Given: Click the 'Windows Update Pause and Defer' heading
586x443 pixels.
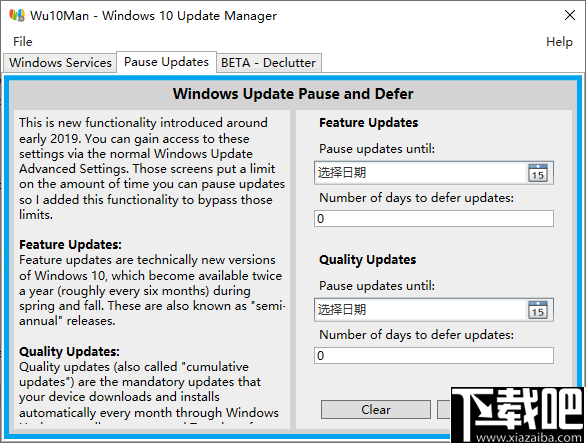Looking at the screenshot, I should (x=293, y=94).
